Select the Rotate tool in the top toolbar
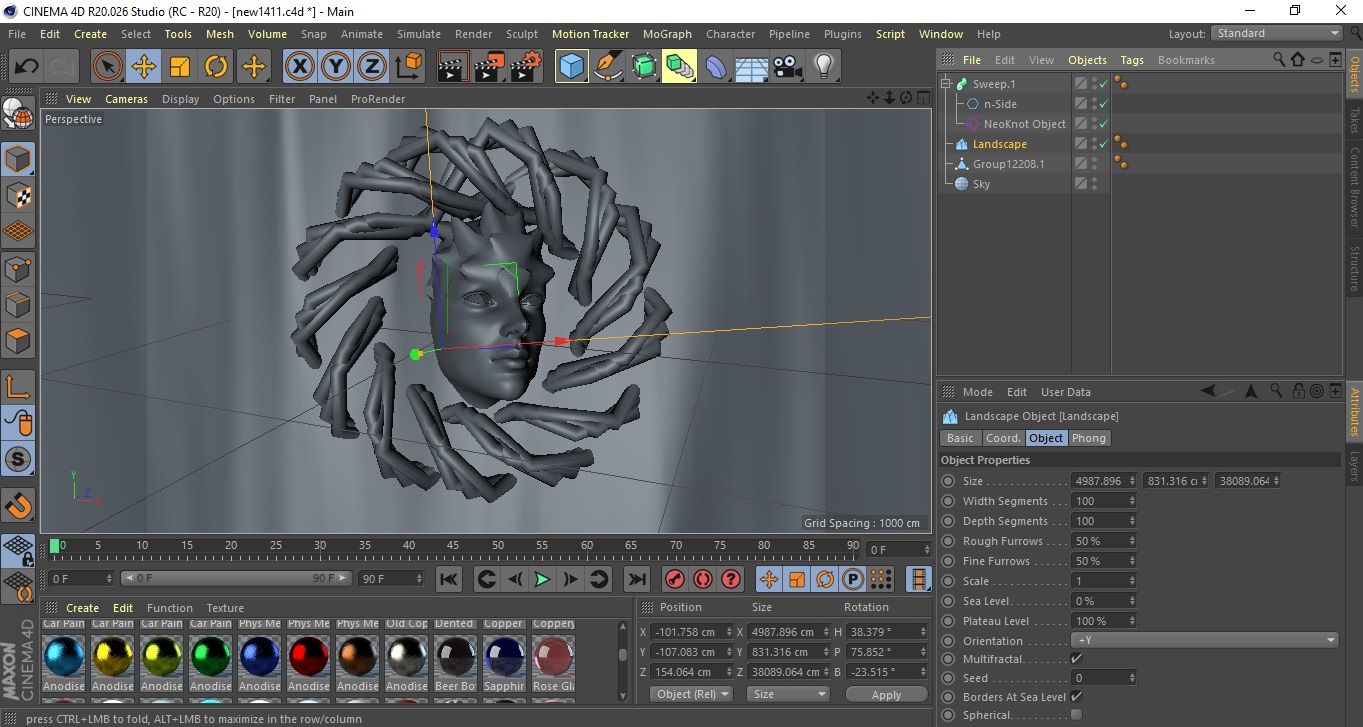This screenshot has height=727, width=1363. tap(216, 67)
